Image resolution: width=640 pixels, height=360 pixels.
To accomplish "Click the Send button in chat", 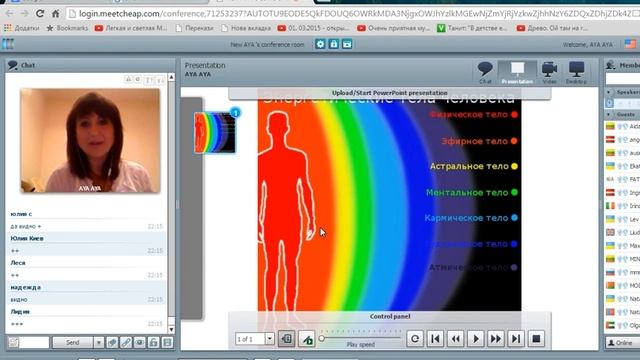I will coord(73,342).
